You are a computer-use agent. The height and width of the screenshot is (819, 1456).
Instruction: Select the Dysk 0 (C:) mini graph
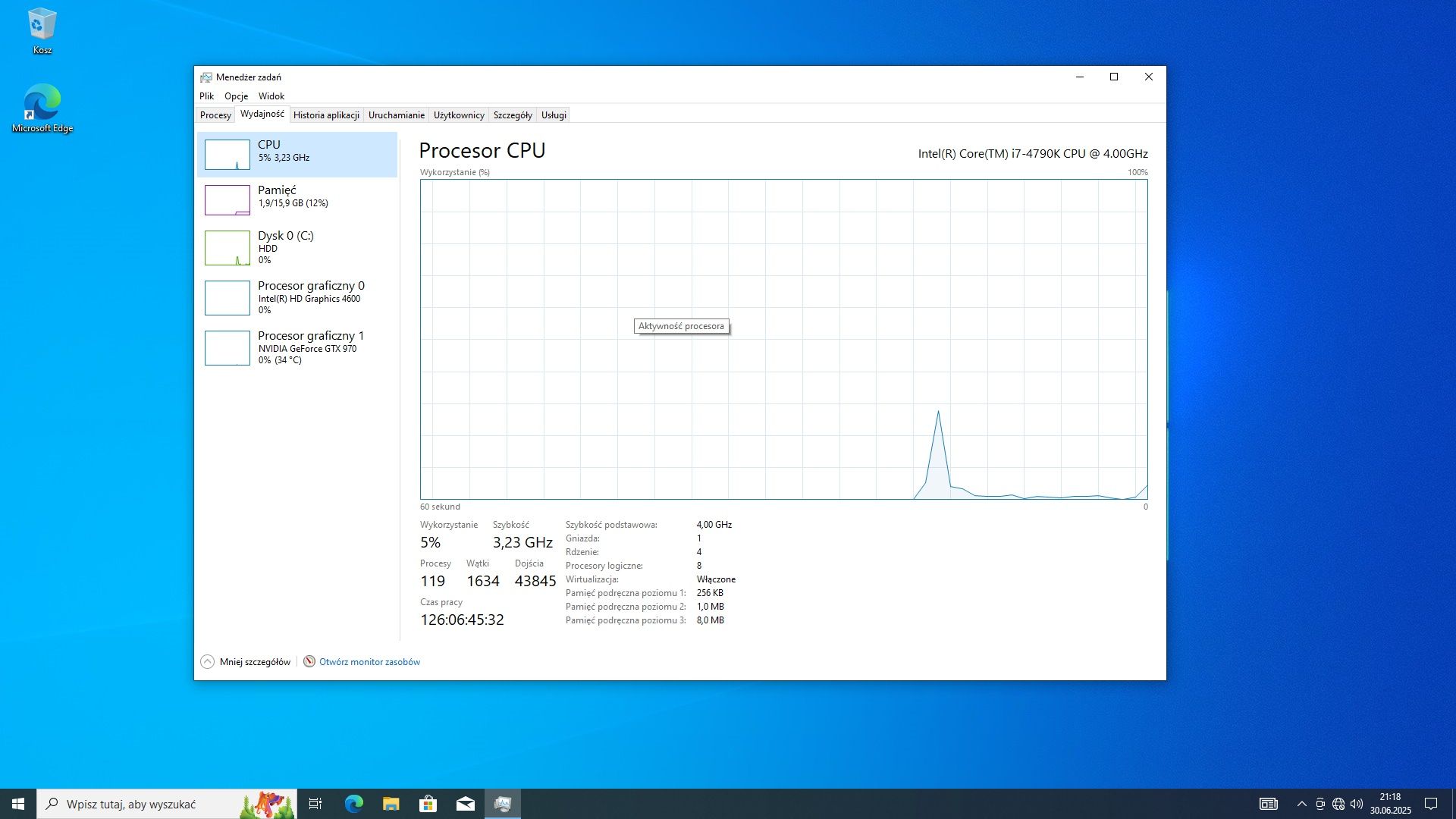227,248
